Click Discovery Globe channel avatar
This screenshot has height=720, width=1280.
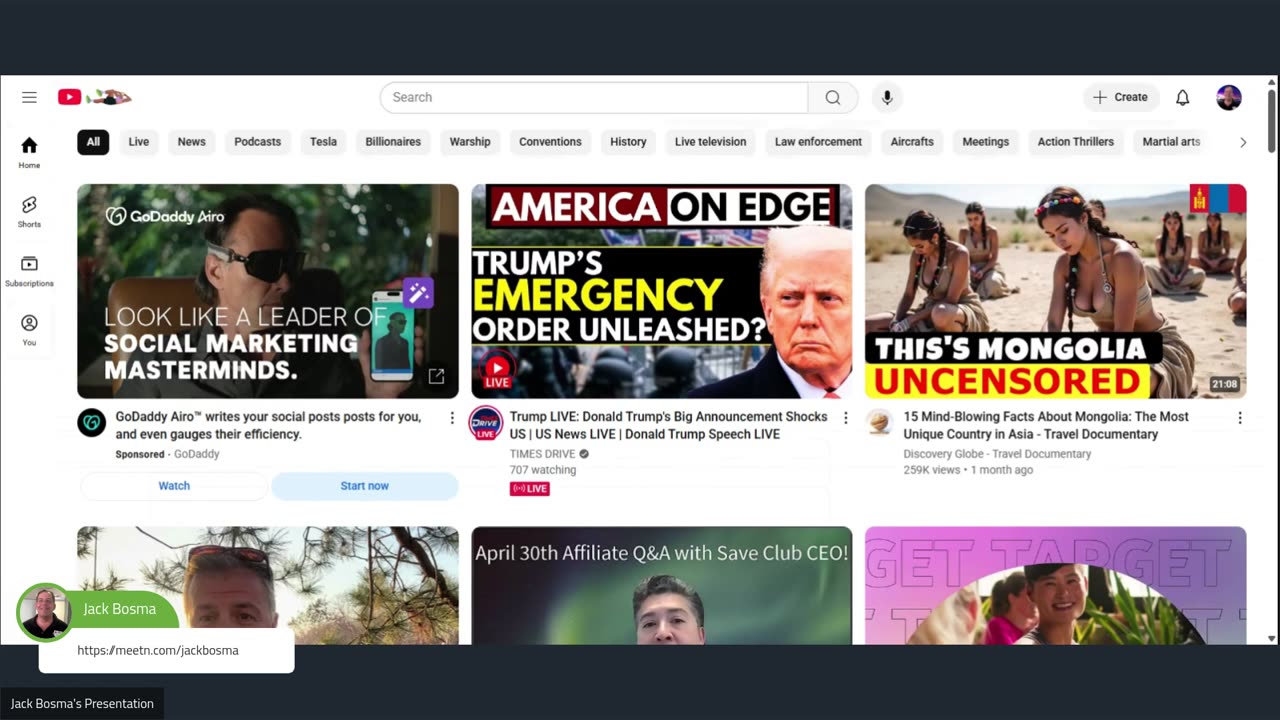tap(879, 422)
